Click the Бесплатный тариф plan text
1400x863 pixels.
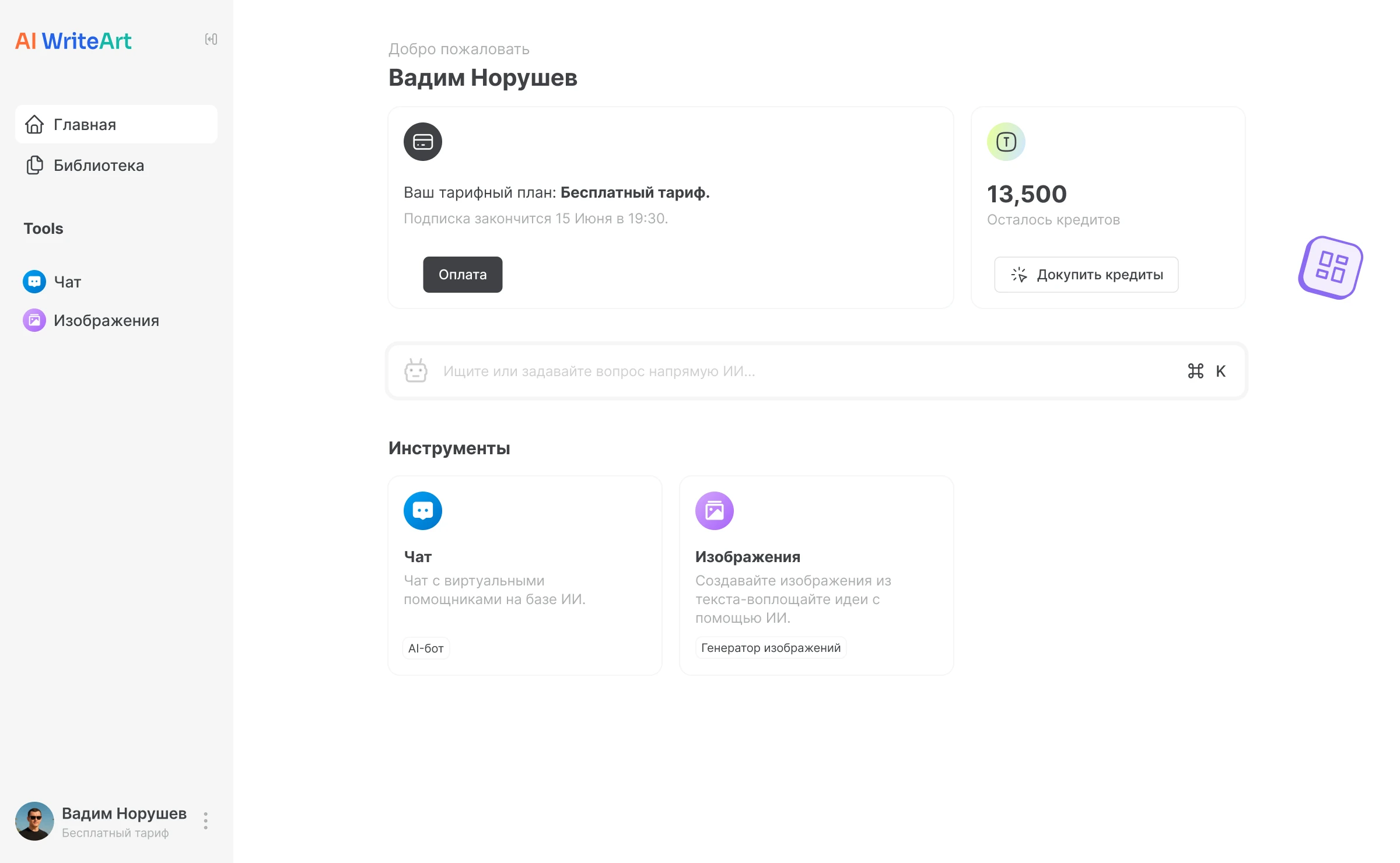click(x=635, y=192)
